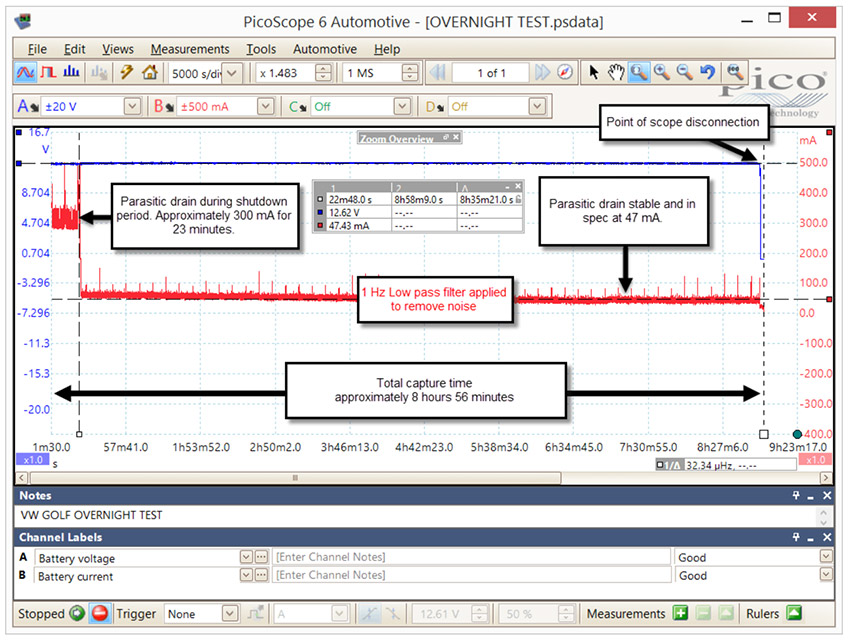Click the zoom to full view icon

tap(735, 73)
